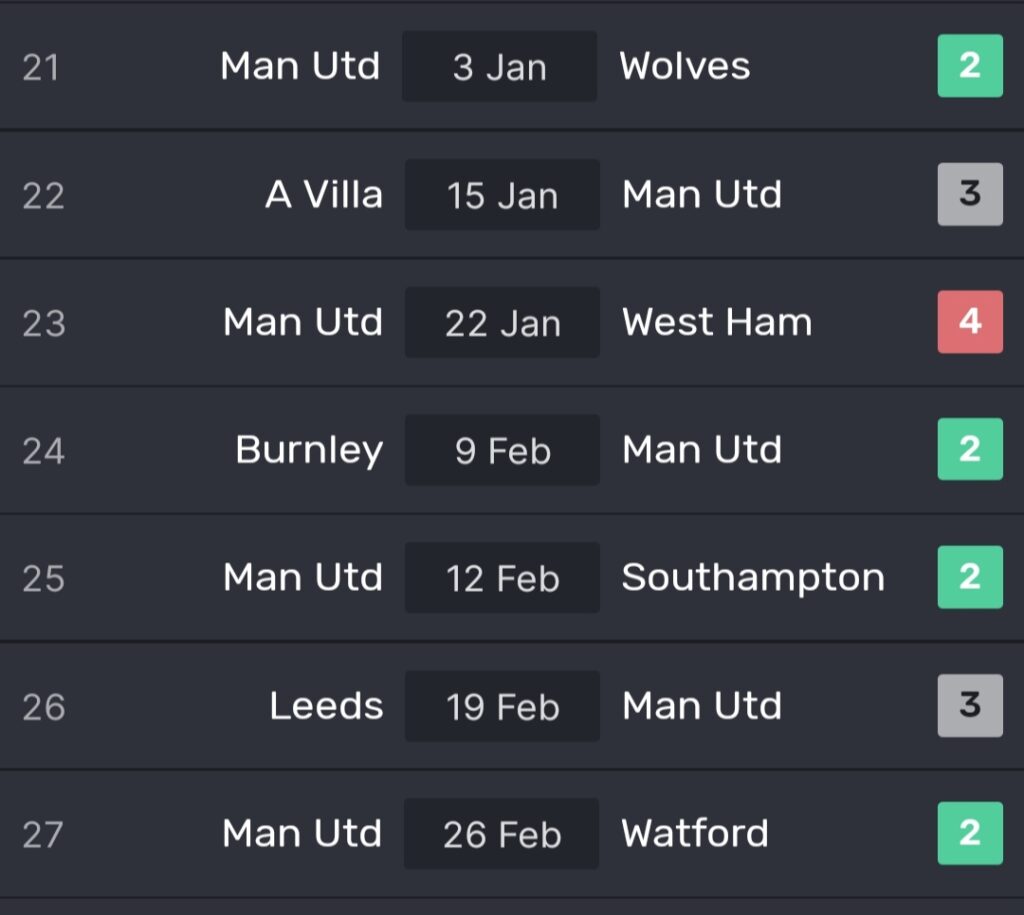
Task: Open the West Ham team link
Action: click(717, 323)
